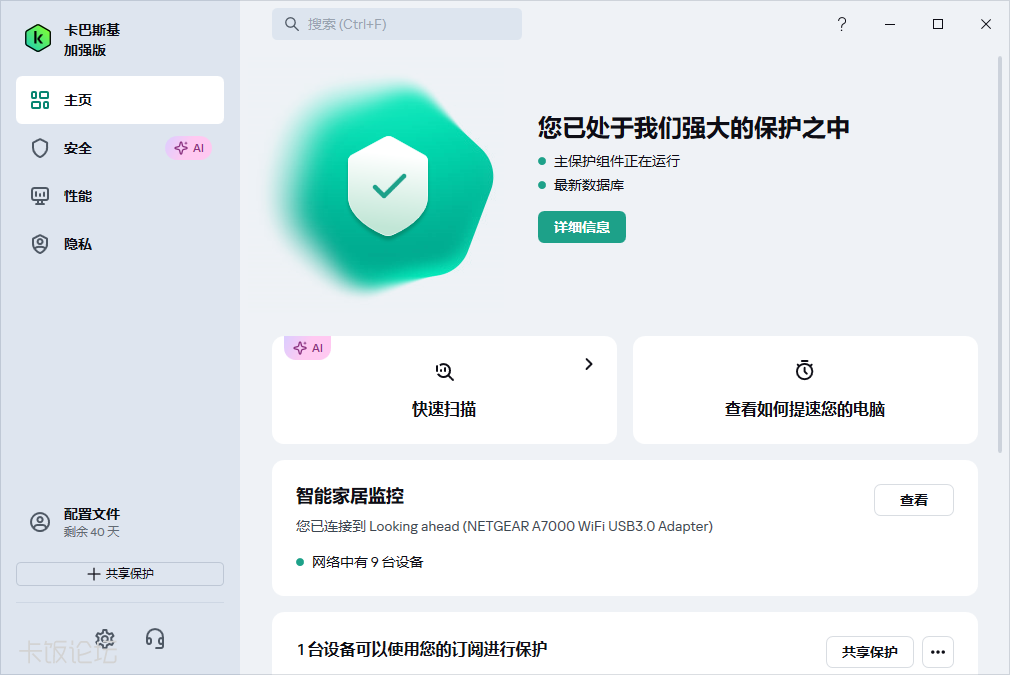Open the three-dot more options menu
The width and height of the screenshot is (1010, 675).
point(937,652)
